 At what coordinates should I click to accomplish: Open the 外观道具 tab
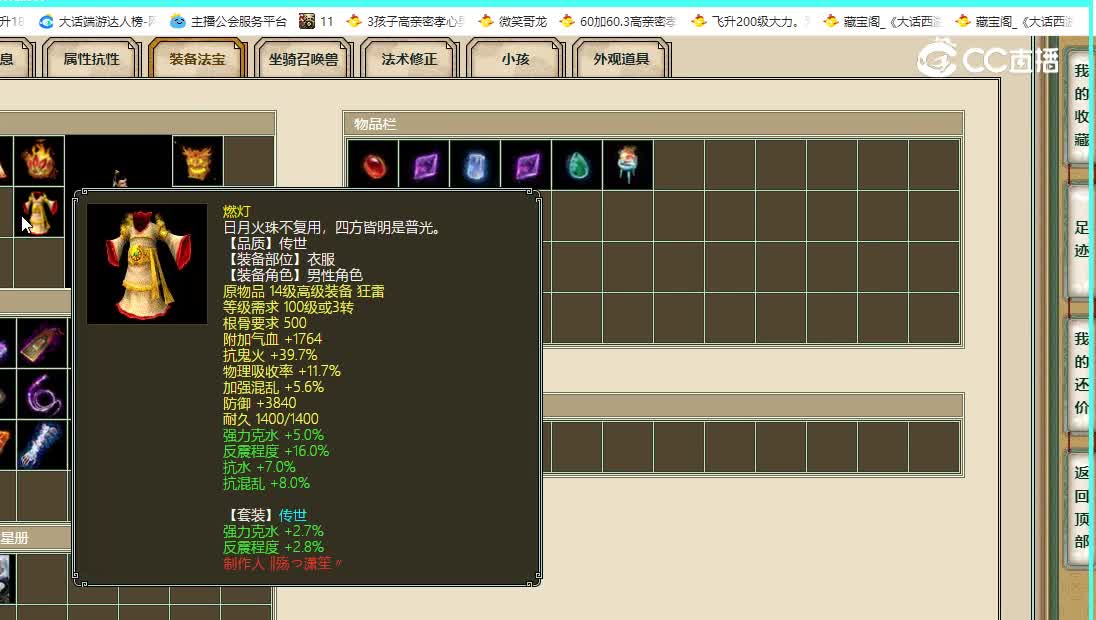click(621, 59)
